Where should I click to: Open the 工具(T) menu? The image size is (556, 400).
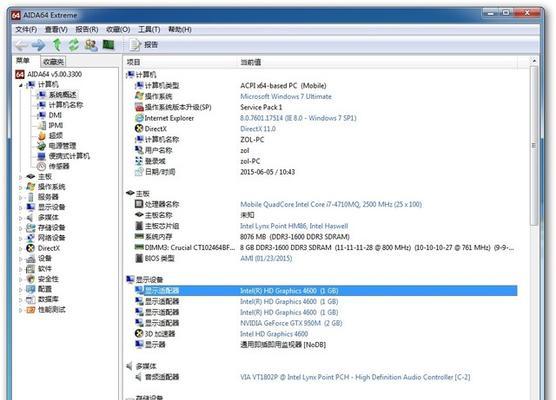pos(149,29)
